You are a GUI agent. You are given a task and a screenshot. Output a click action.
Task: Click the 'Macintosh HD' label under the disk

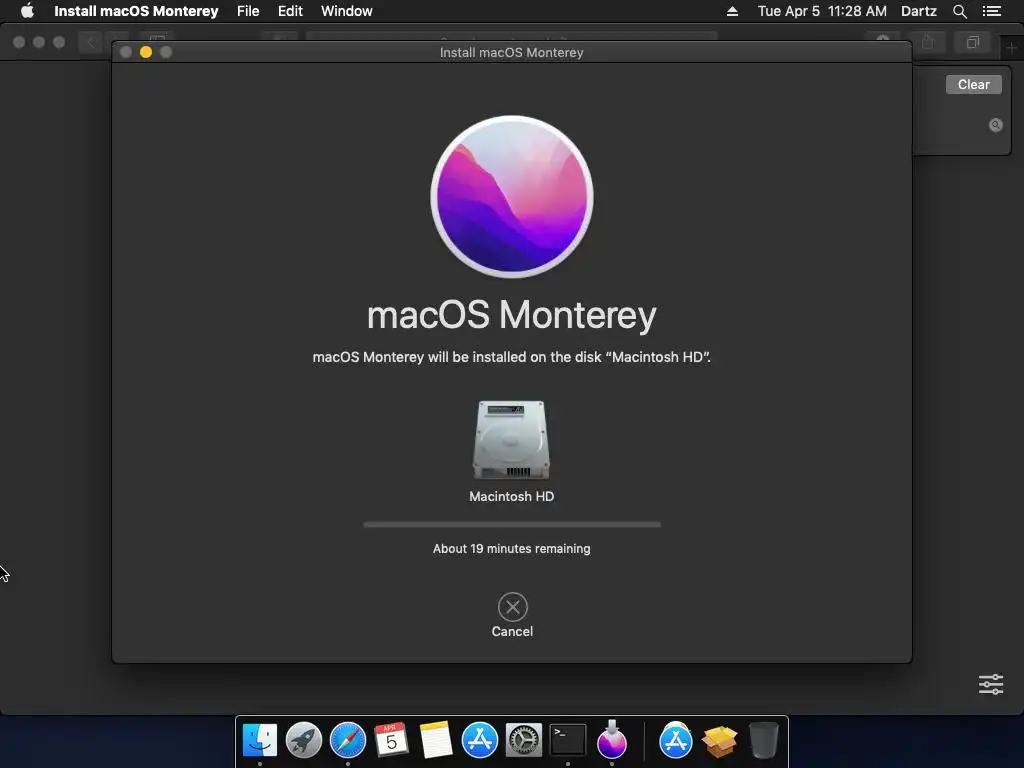point(511,496)
